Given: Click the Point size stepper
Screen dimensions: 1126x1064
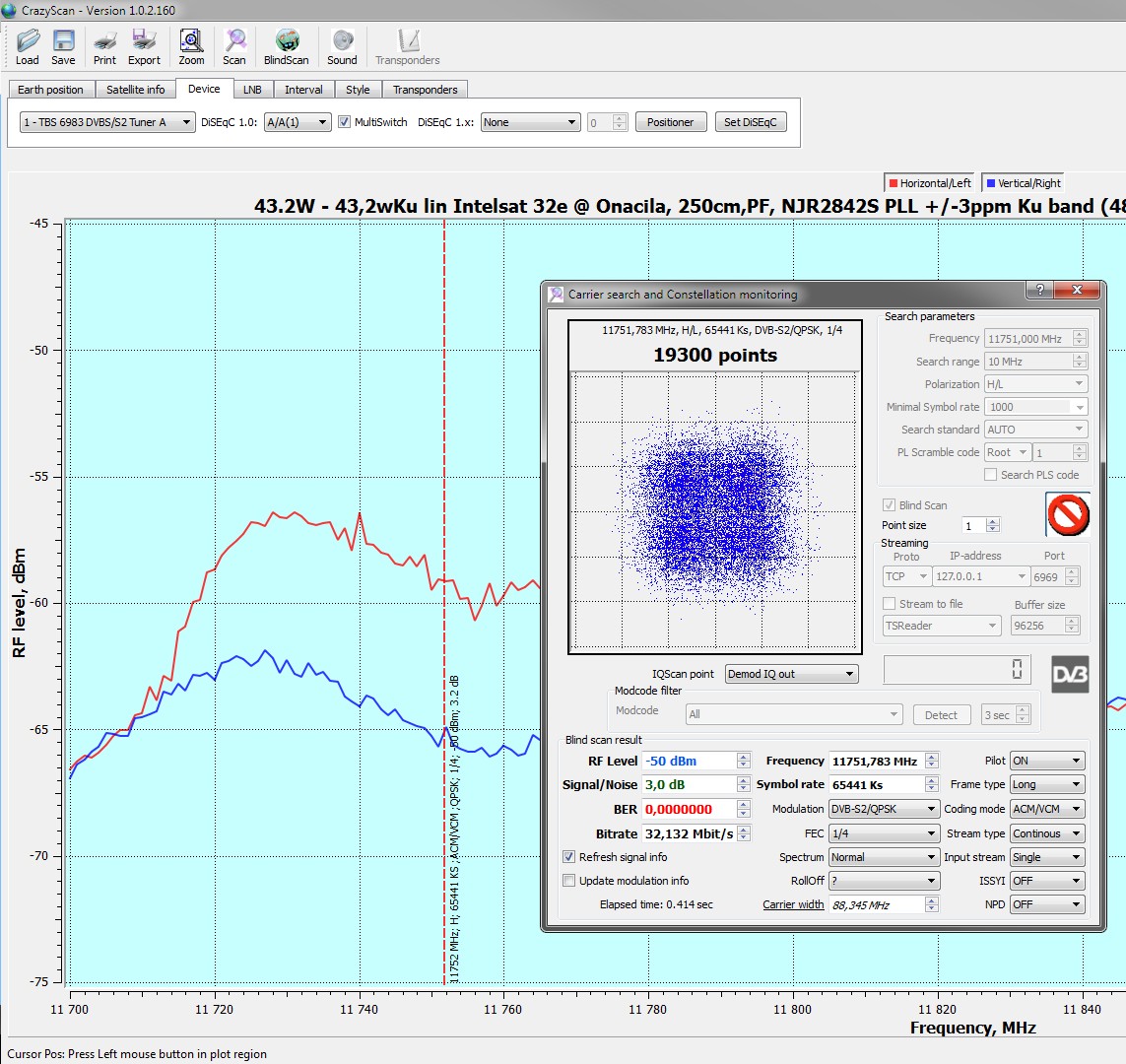Looking at the screenshot, I should click(x=993, y=525).
